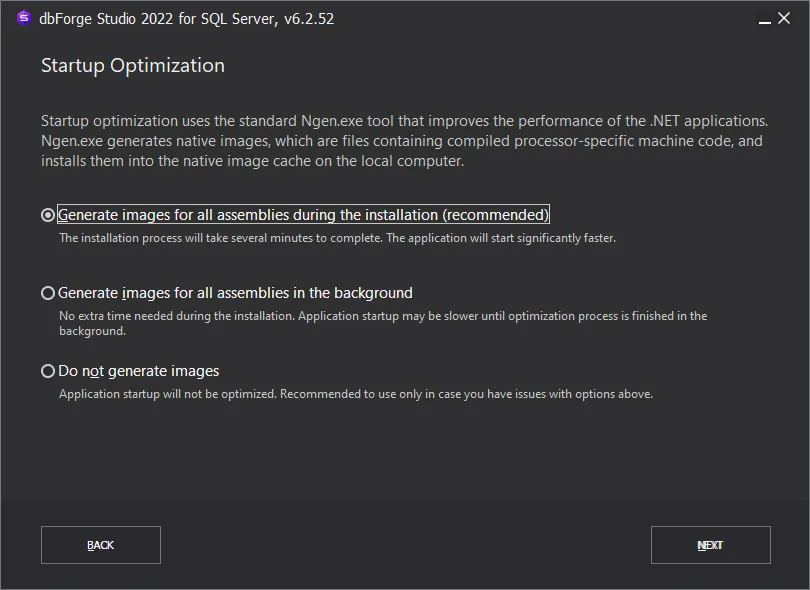Select the 'Do not generate images' radio circle

pyautogui.click(x=48, y=371)
